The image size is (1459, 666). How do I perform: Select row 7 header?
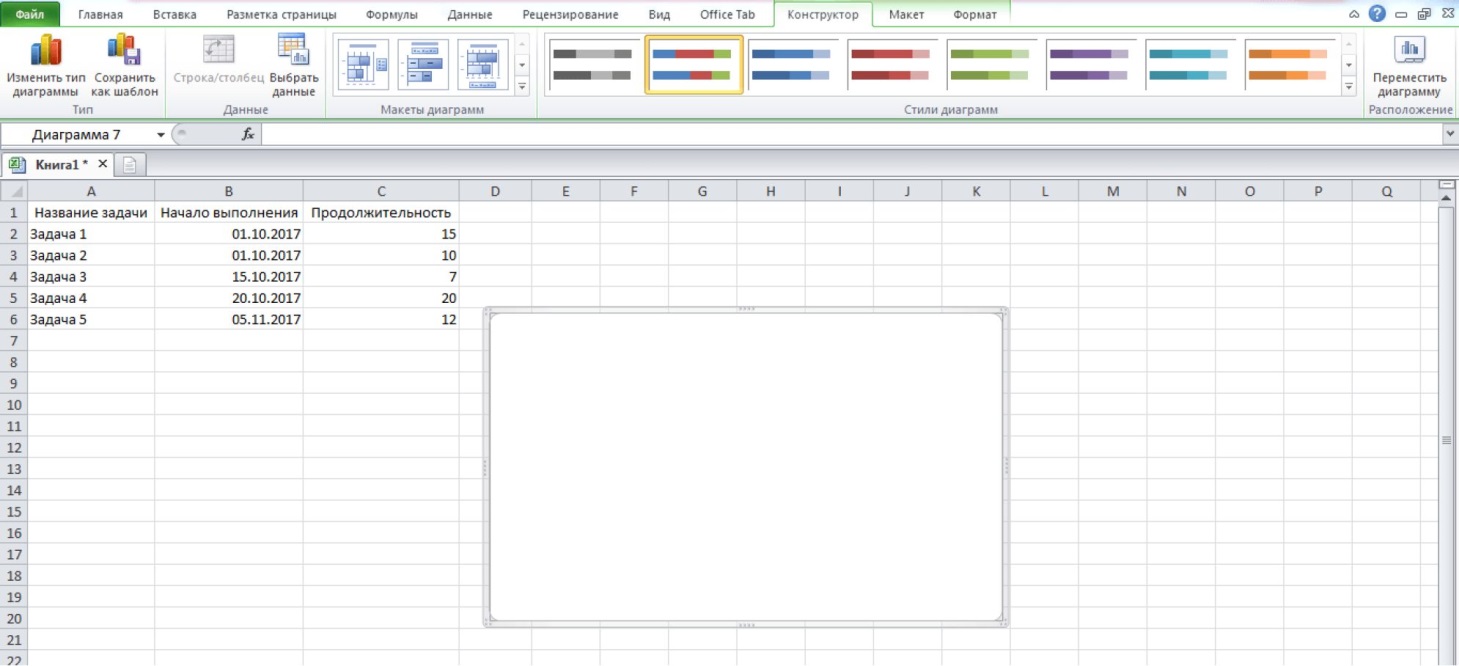pyautogui.click(x=14, y=341)
